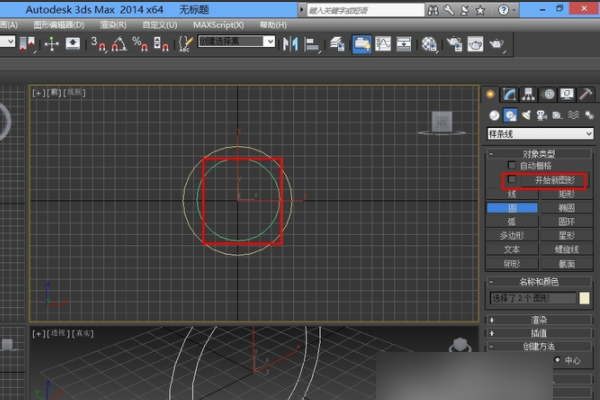Collapse the 名称和颜色 rollout
The width and height of the screenshot is (600, 400).
click(539, 282)
